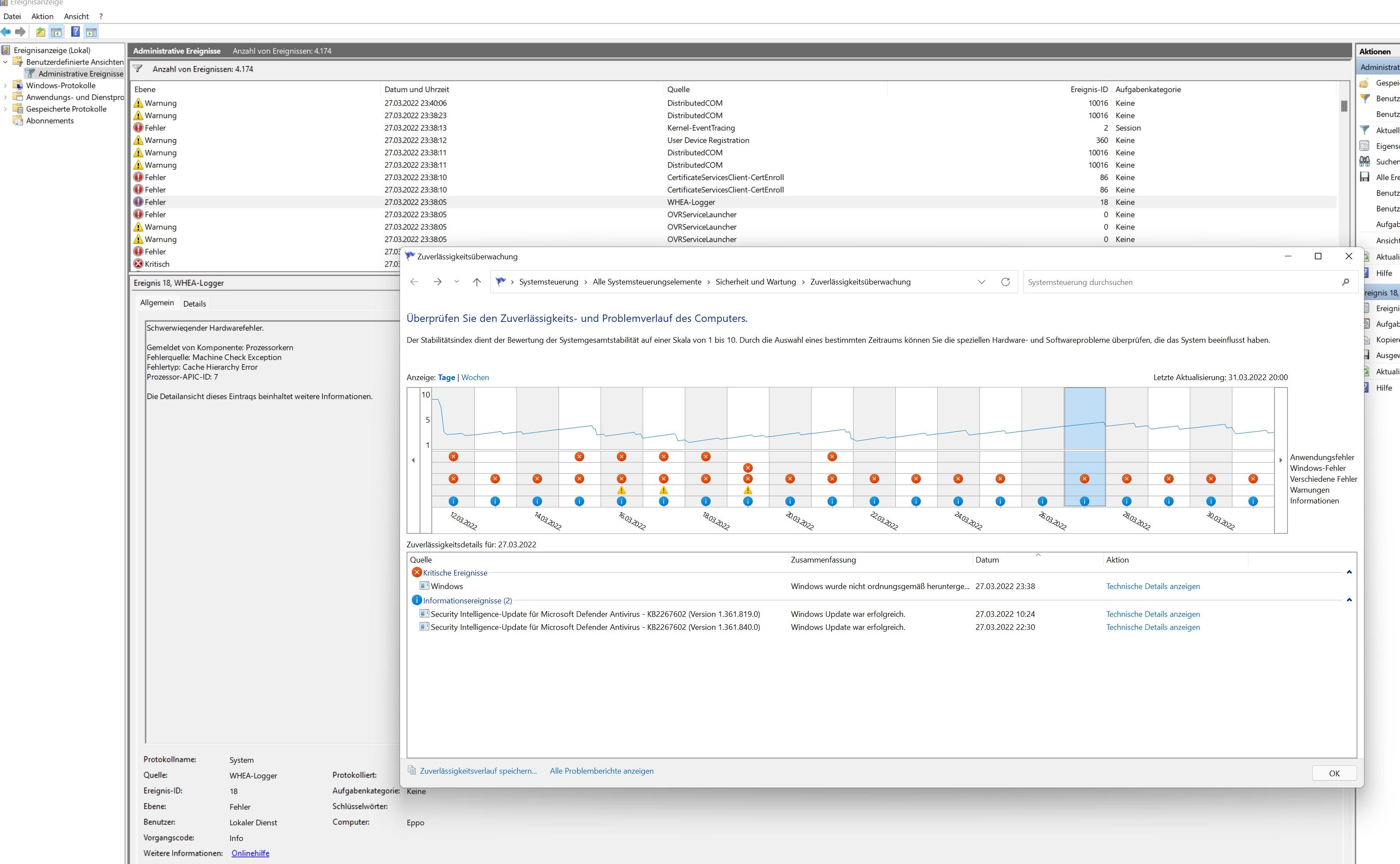Click the folder up-level toolbar icon
The width and height of the screenshot is (1400, 864).
[40, 32]
